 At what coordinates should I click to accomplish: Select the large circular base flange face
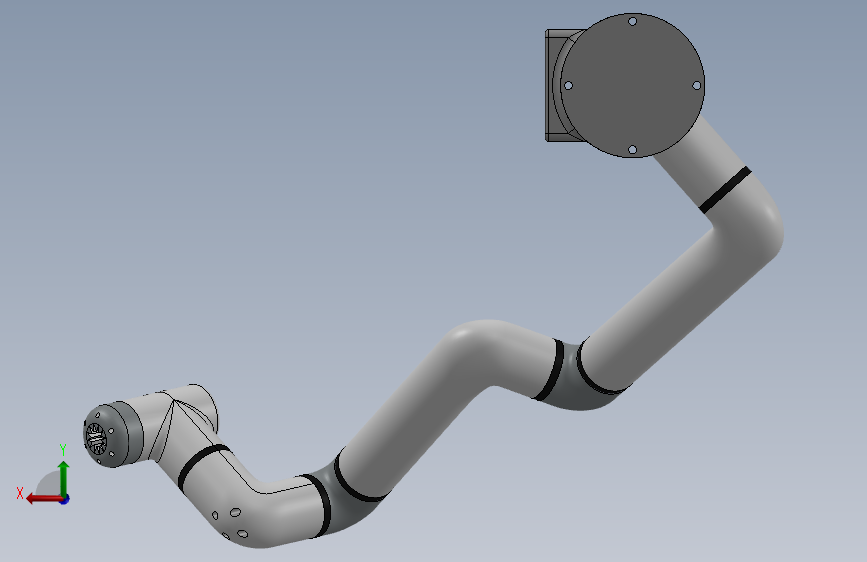[x=633, y=85]
